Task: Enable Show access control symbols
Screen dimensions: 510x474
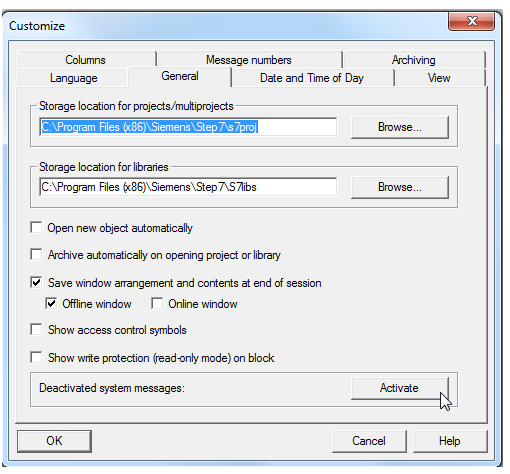Action: click(x=36, y=330)
